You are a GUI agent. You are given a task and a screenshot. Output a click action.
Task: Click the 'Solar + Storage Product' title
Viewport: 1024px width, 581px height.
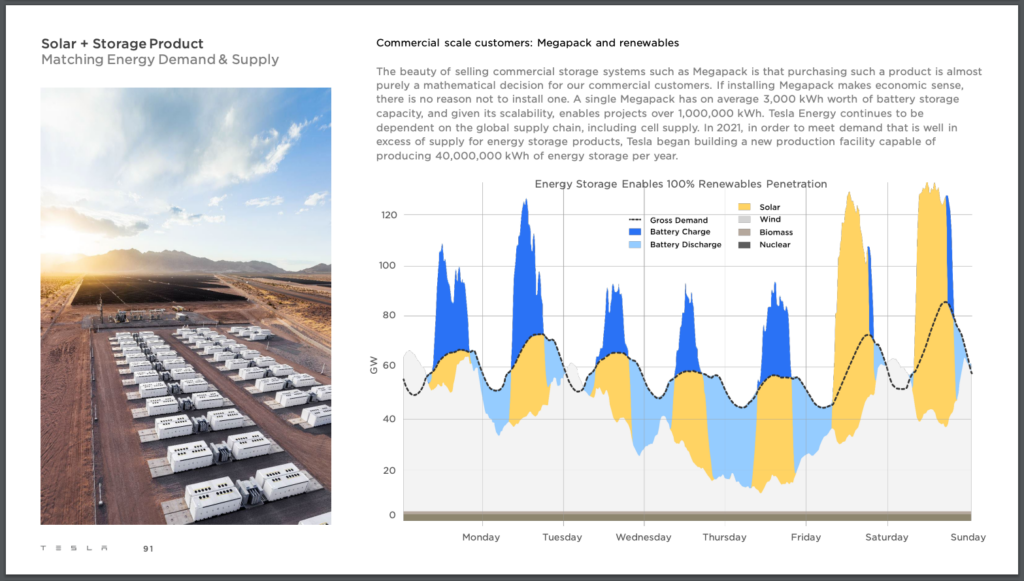(122, 44)
